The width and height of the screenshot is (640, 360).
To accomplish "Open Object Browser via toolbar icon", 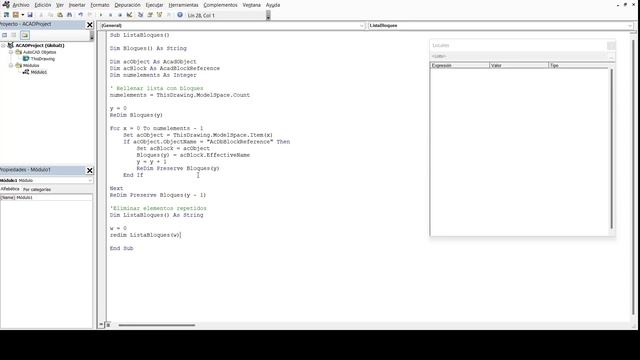I will pos(160,15).
